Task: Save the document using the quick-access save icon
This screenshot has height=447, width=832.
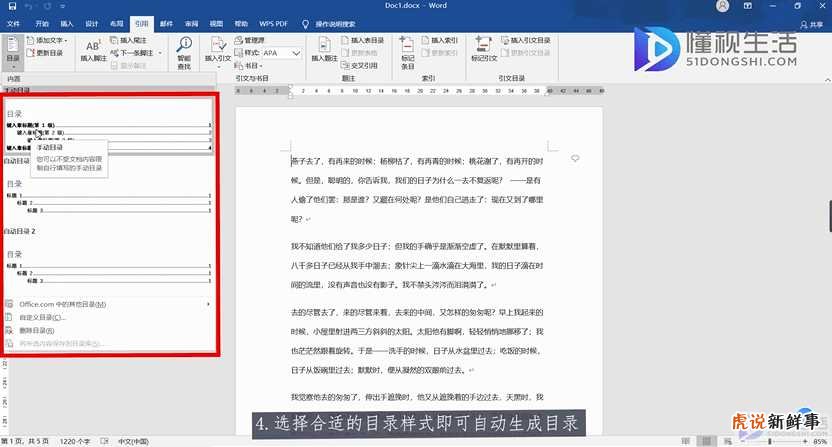Action: 12,6
